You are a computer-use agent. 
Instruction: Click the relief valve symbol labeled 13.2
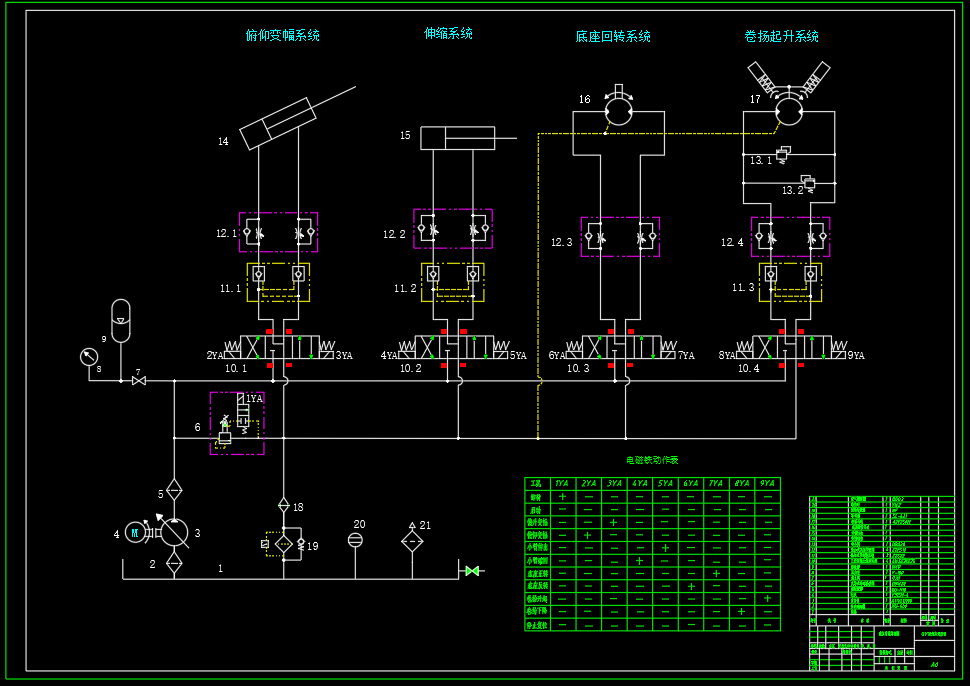point(807,183)
